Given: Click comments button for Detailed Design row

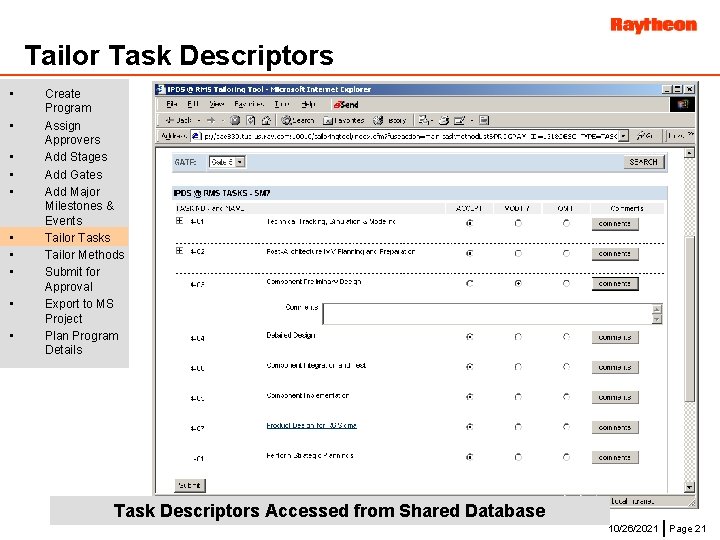Looking at the screenshot, I should pyautogui.click(x=615, y=338).
